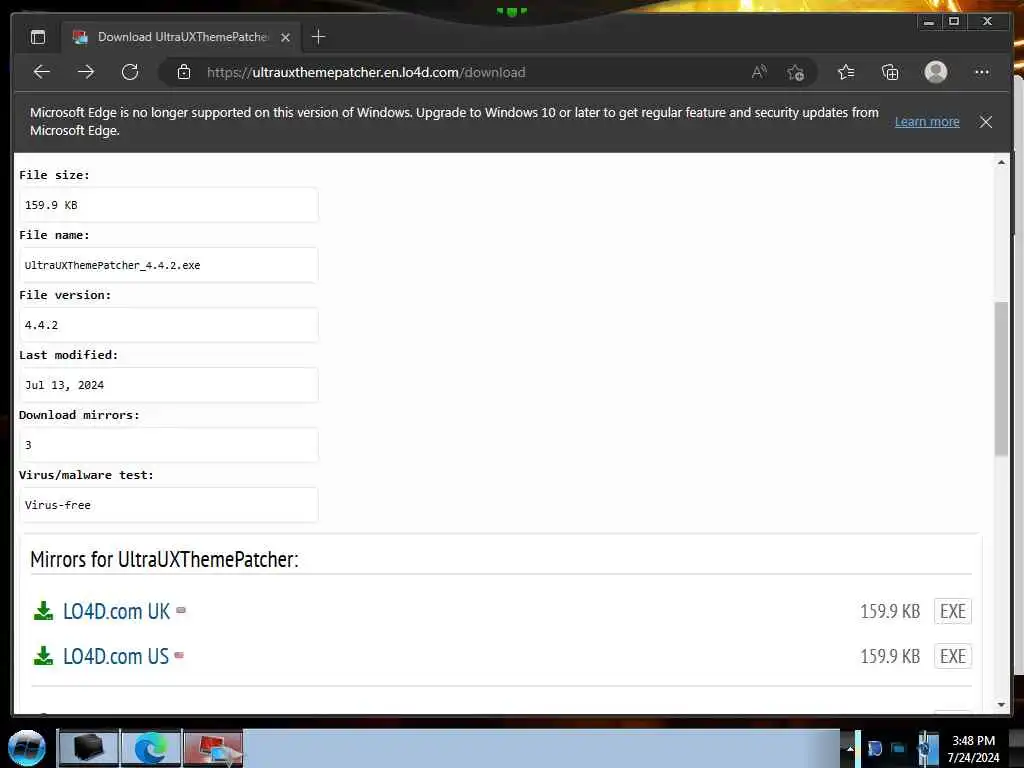Add this page to favorites

click(795, 72)
